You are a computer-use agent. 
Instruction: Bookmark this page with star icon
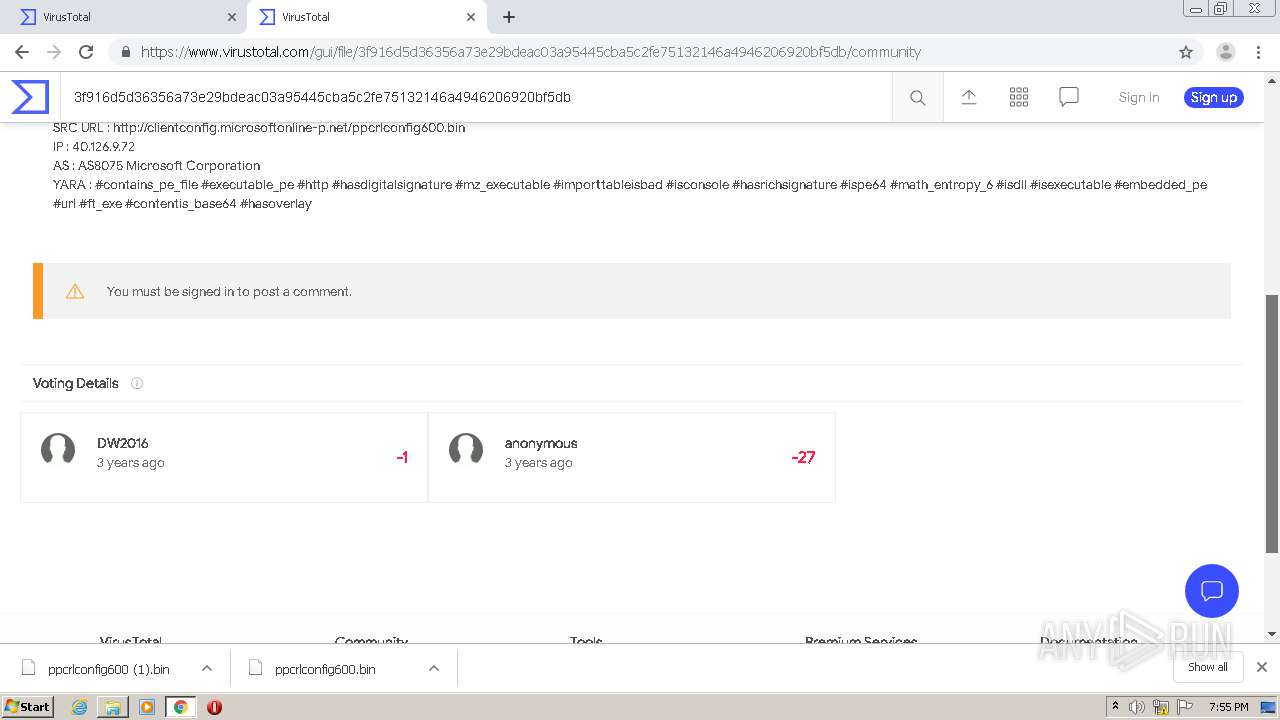[1186, 52]
